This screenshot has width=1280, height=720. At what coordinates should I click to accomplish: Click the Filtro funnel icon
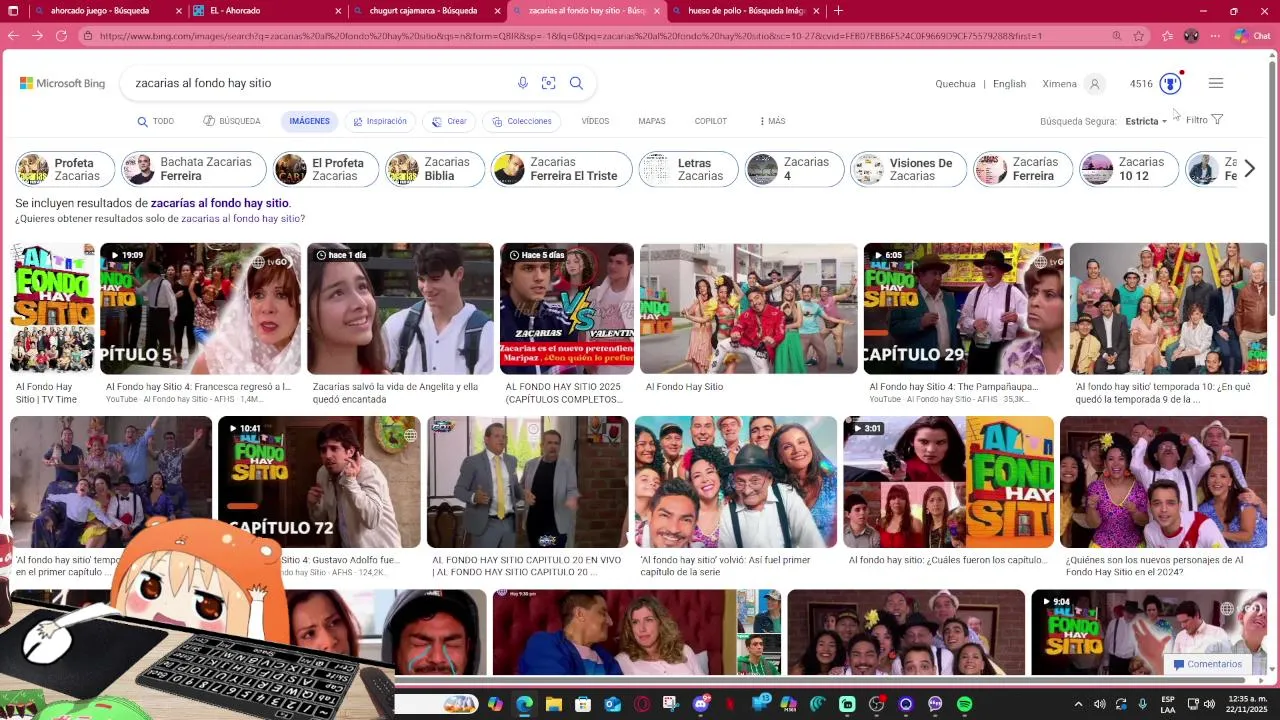click(1217, 120)
